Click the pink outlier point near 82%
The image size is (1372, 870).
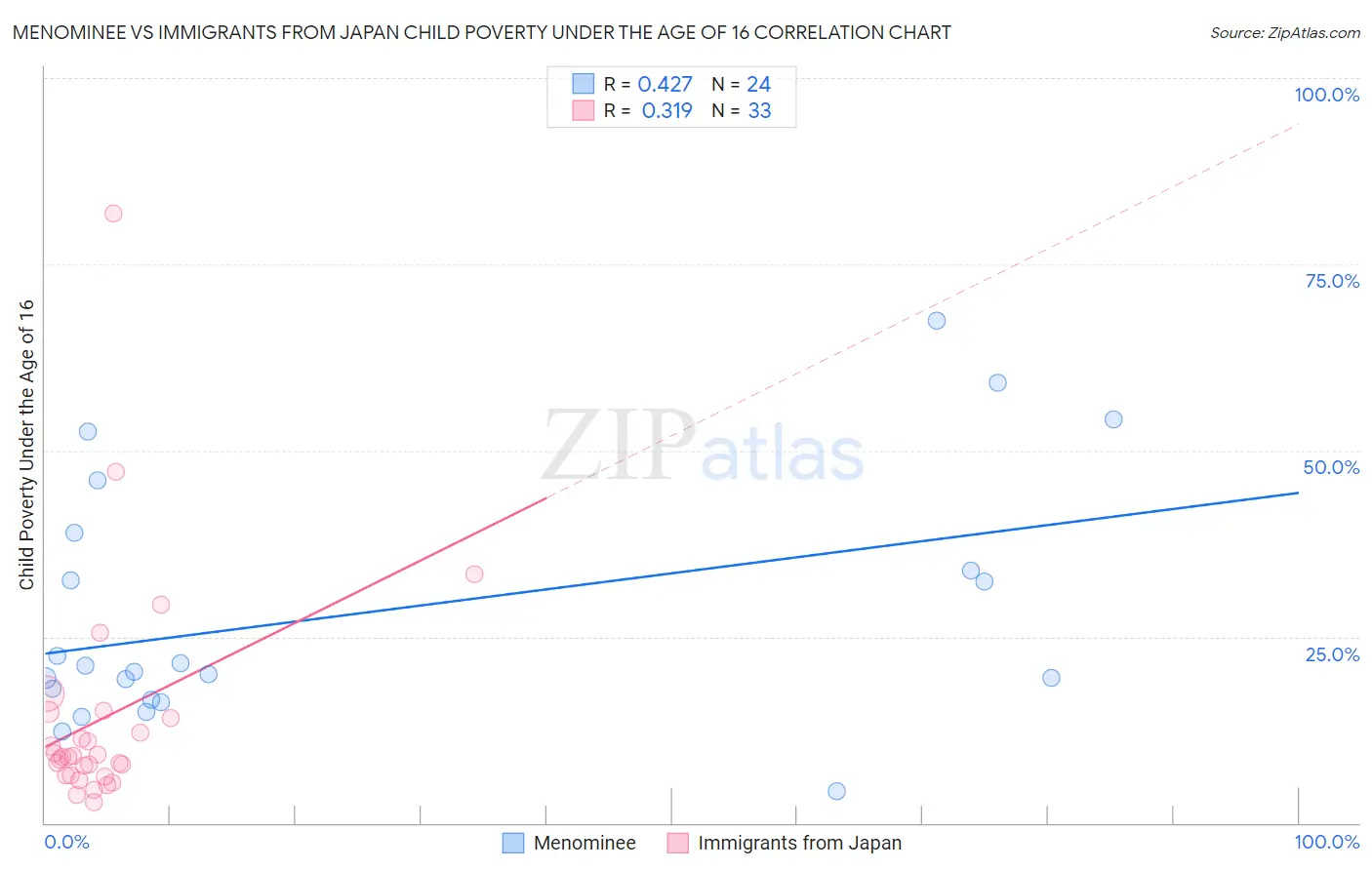click(x=113, y=214)
